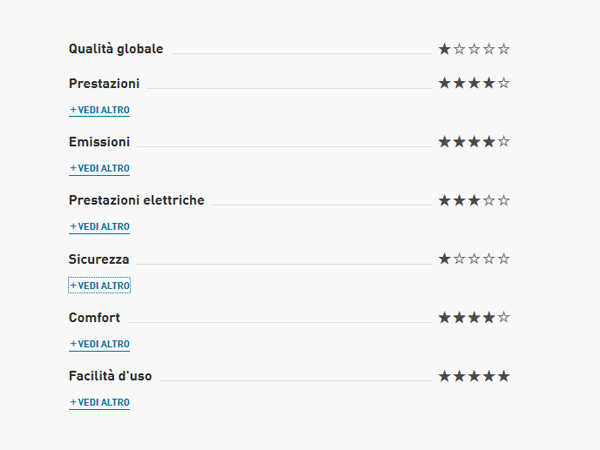Expand Vedi Altro under Emissioni
The height and width of the screenshot is (450, 600).
[x=100, y=169]
